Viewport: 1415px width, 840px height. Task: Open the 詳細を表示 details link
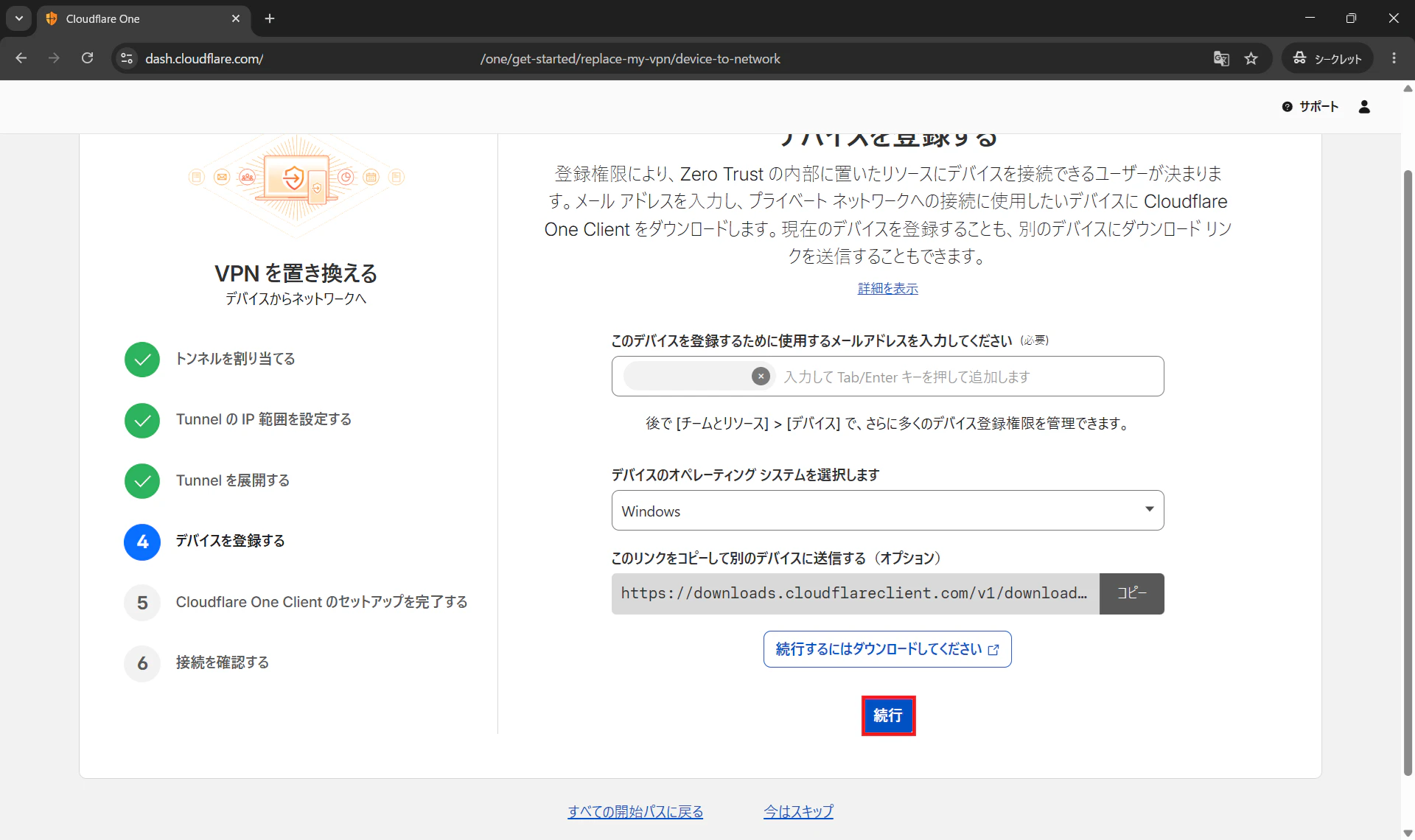[888, 289]
